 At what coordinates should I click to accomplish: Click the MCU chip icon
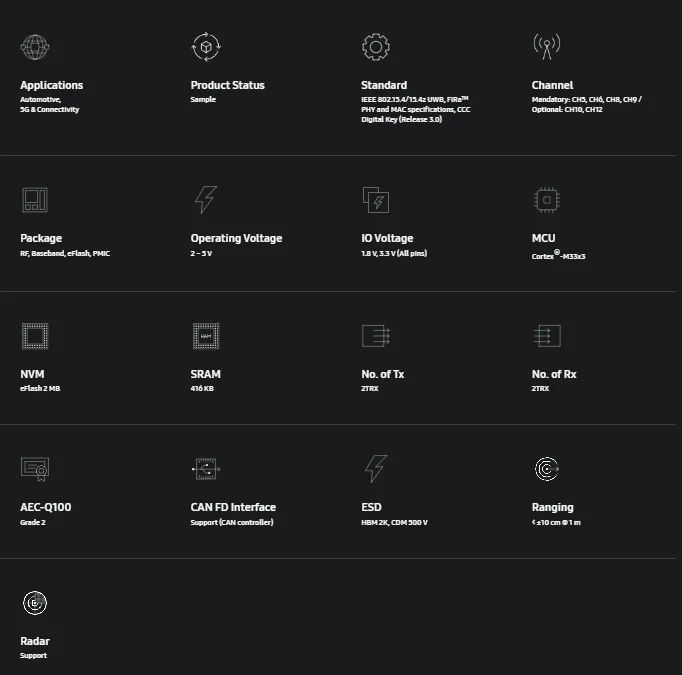[547, 200]
